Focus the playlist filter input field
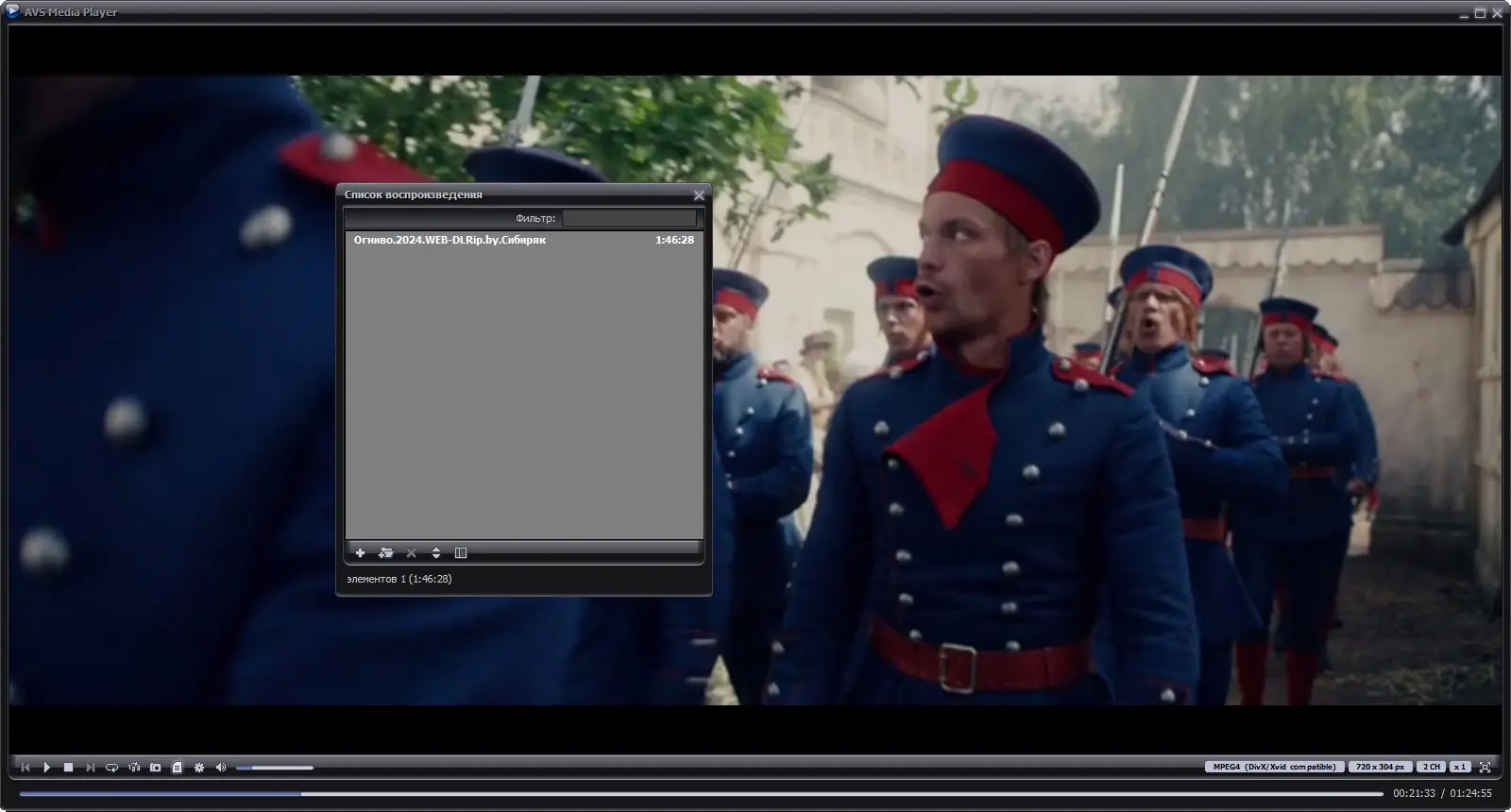 [629, 218]
